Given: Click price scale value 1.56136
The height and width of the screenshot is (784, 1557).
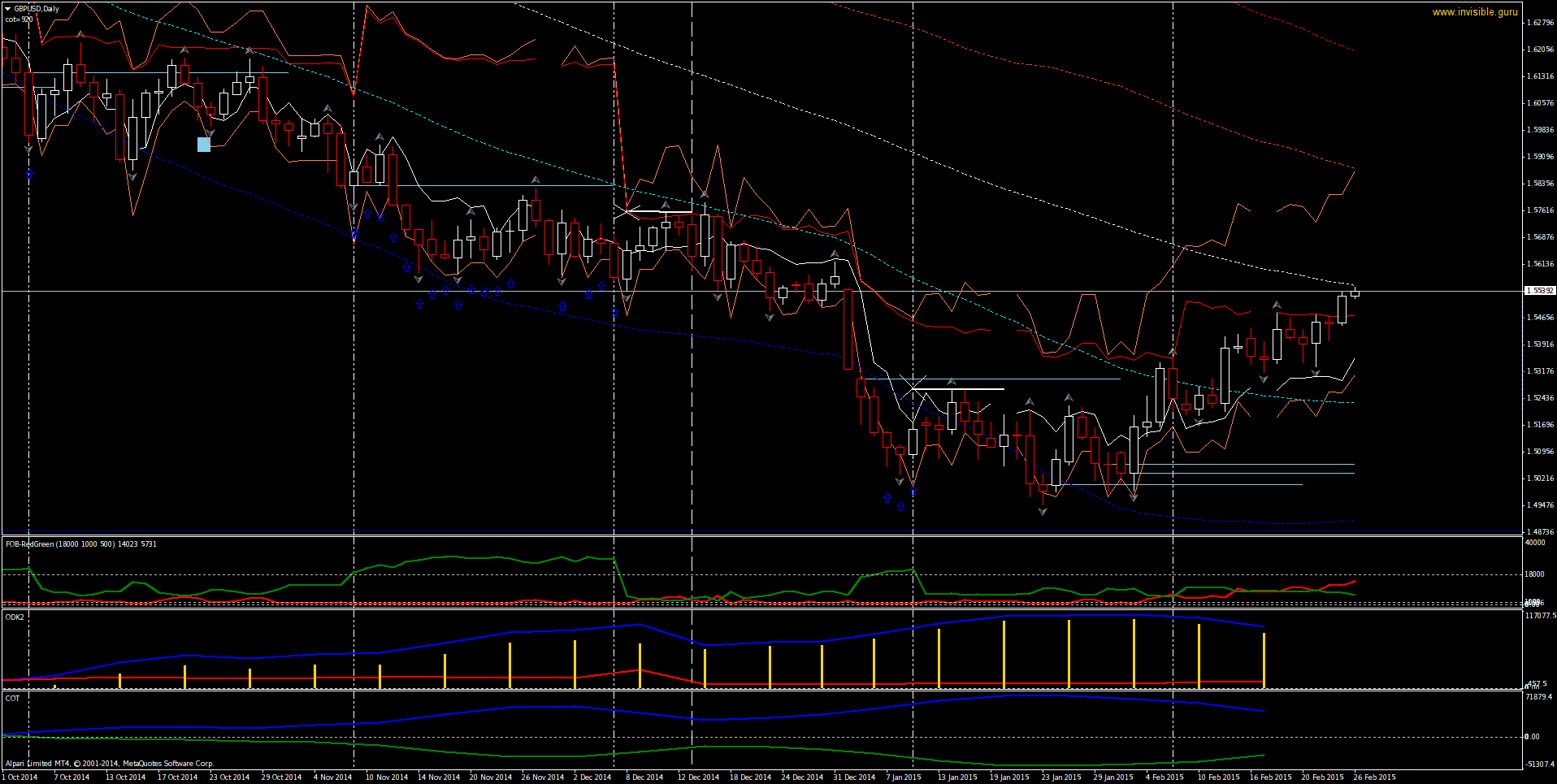Looking at the screenshot, I should coord(1541,264).
